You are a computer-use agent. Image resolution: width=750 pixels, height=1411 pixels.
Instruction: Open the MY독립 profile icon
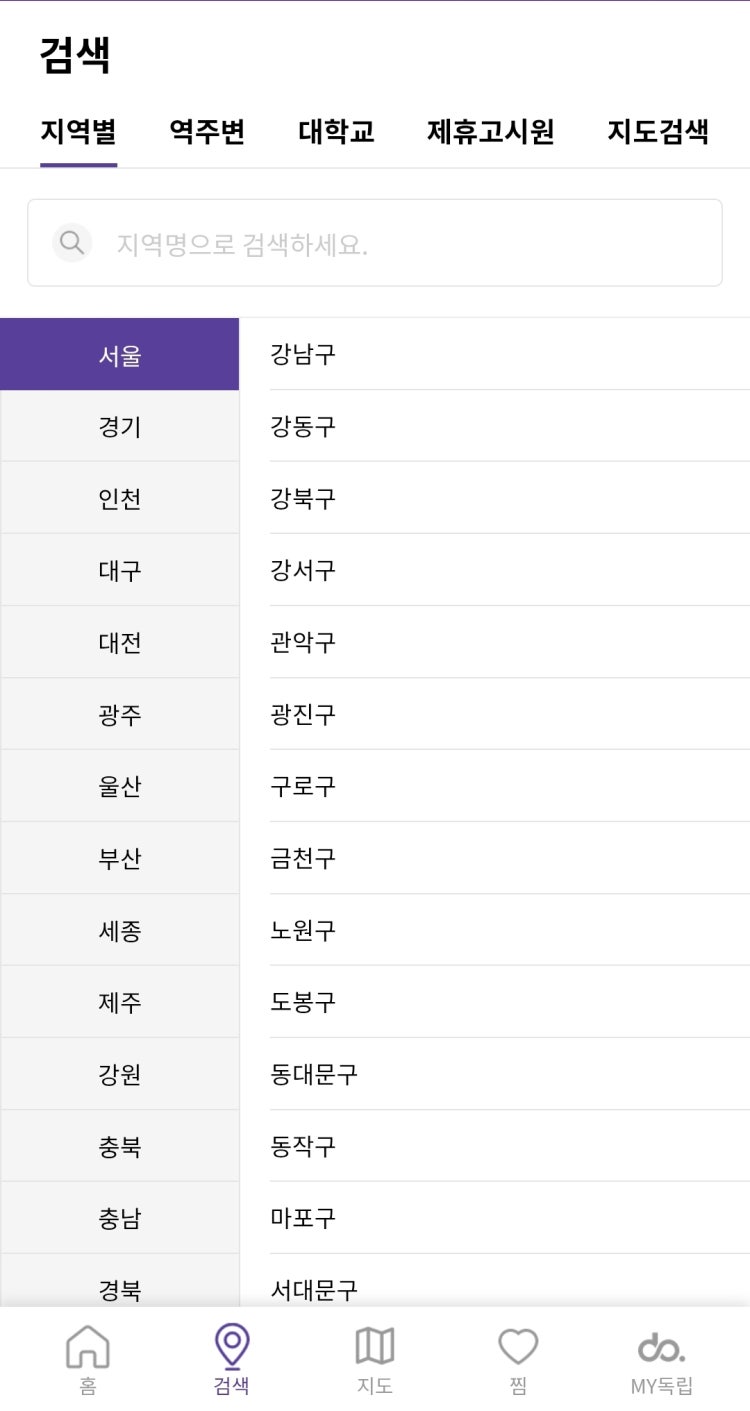[661, 1348]
